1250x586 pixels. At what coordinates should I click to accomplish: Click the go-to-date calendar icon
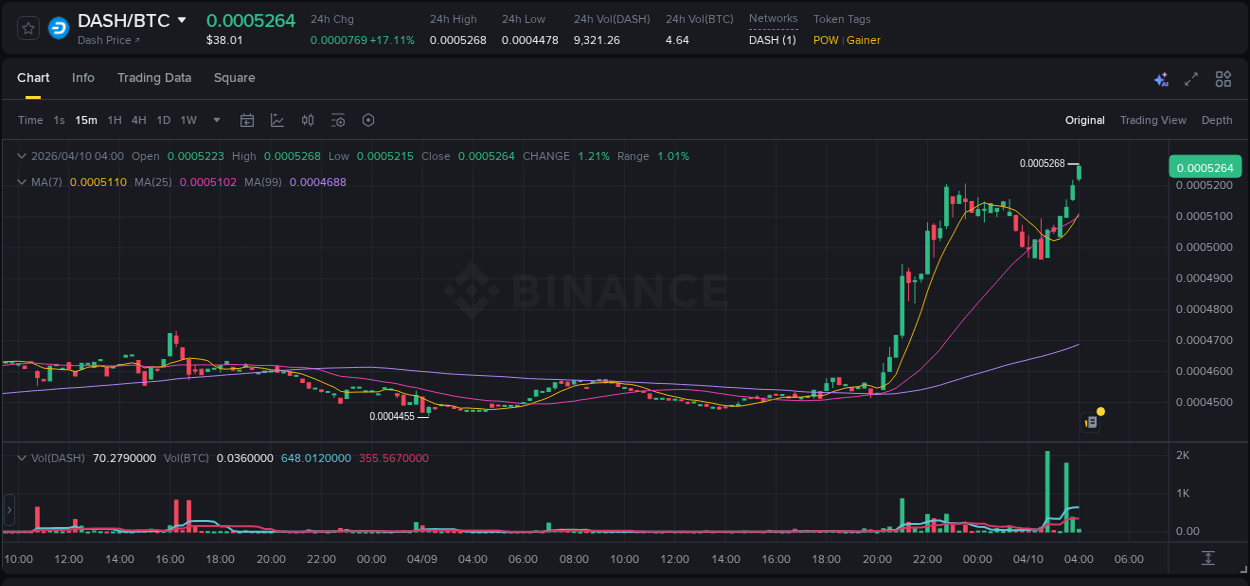[247, 120]
